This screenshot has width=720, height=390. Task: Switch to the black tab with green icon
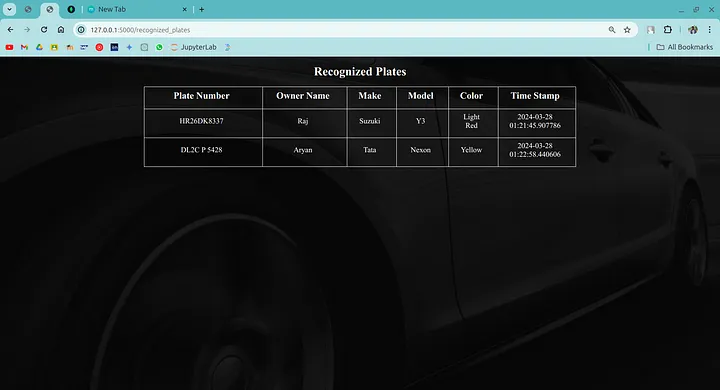71,9
